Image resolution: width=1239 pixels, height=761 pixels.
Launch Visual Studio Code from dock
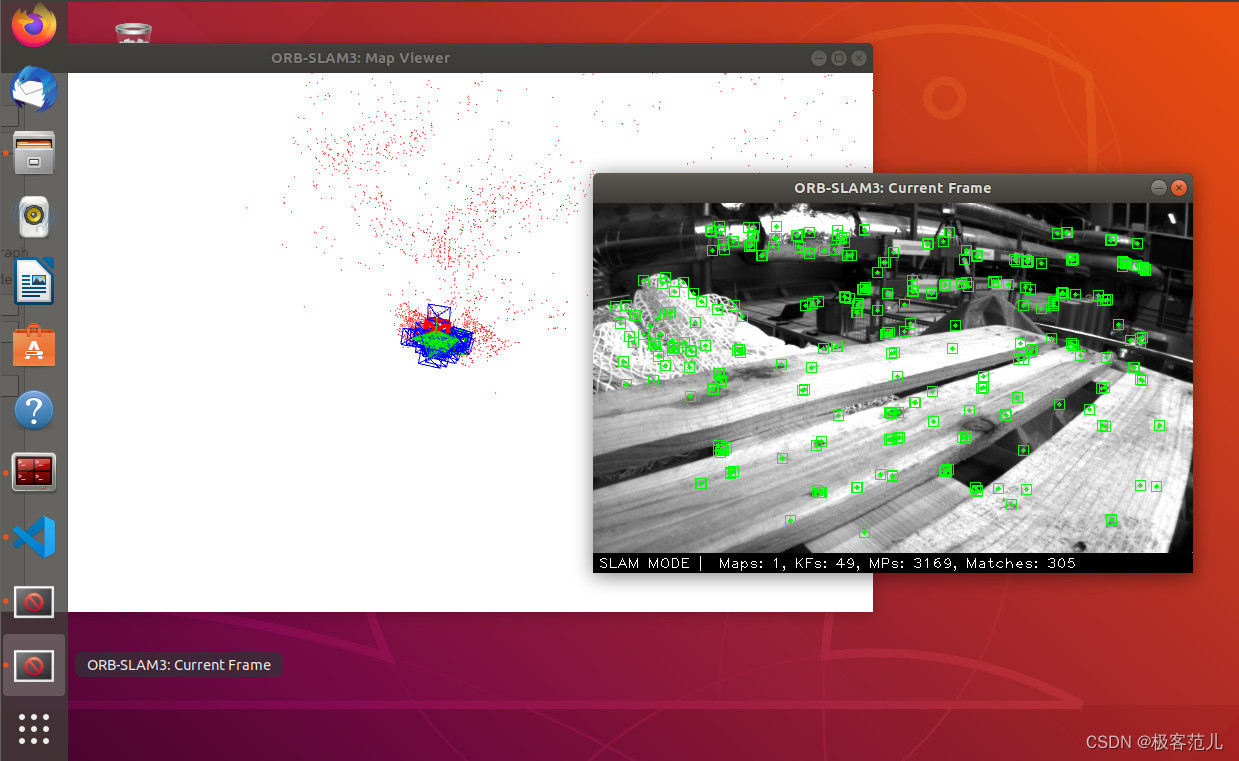pyautogui.click(x=34, y=537)
